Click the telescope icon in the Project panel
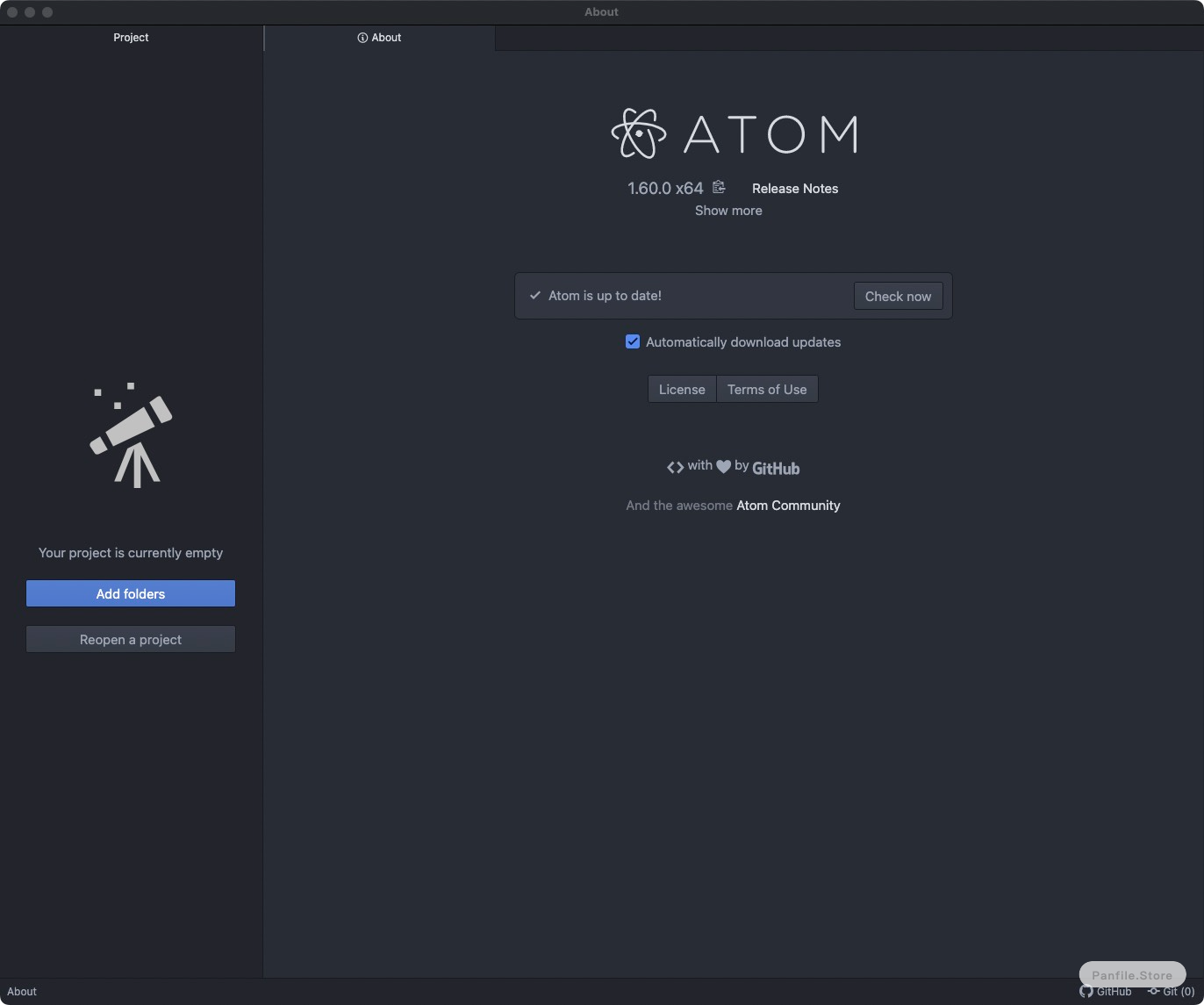 click(x=131, y=435)
